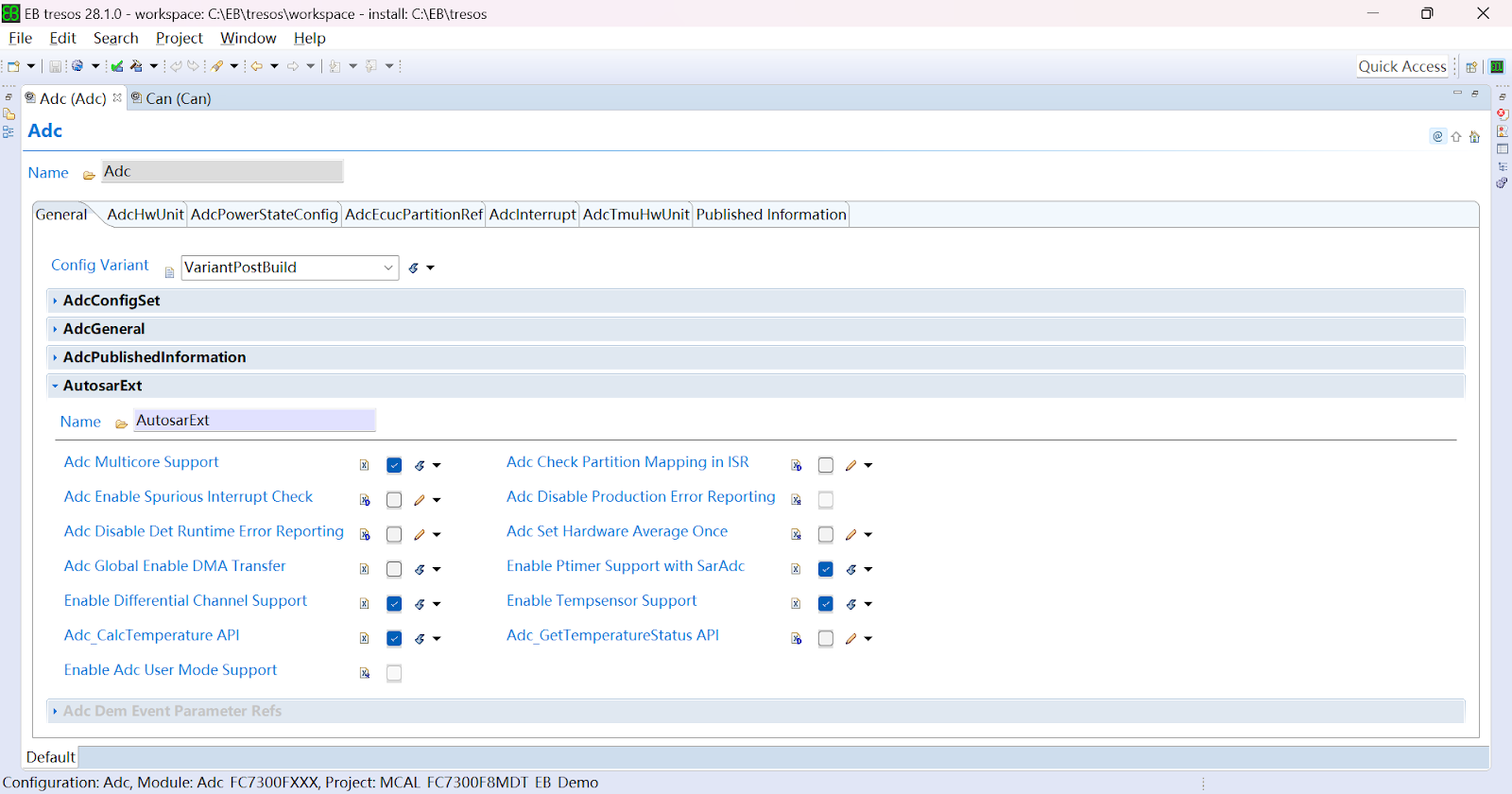Switch to the Can (Can) editor tab
Image resolution: width=1512 pixels, height=794 pixels.
171,98
